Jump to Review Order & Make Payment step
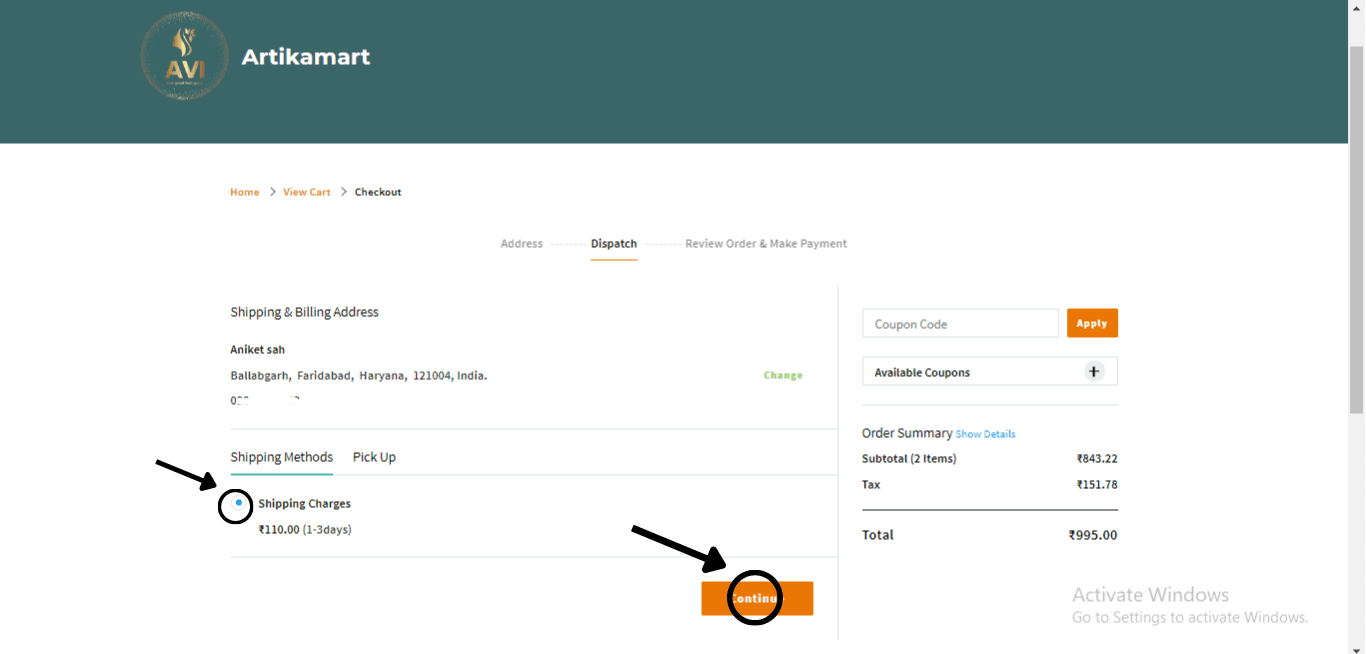 (x=766, y=244)
